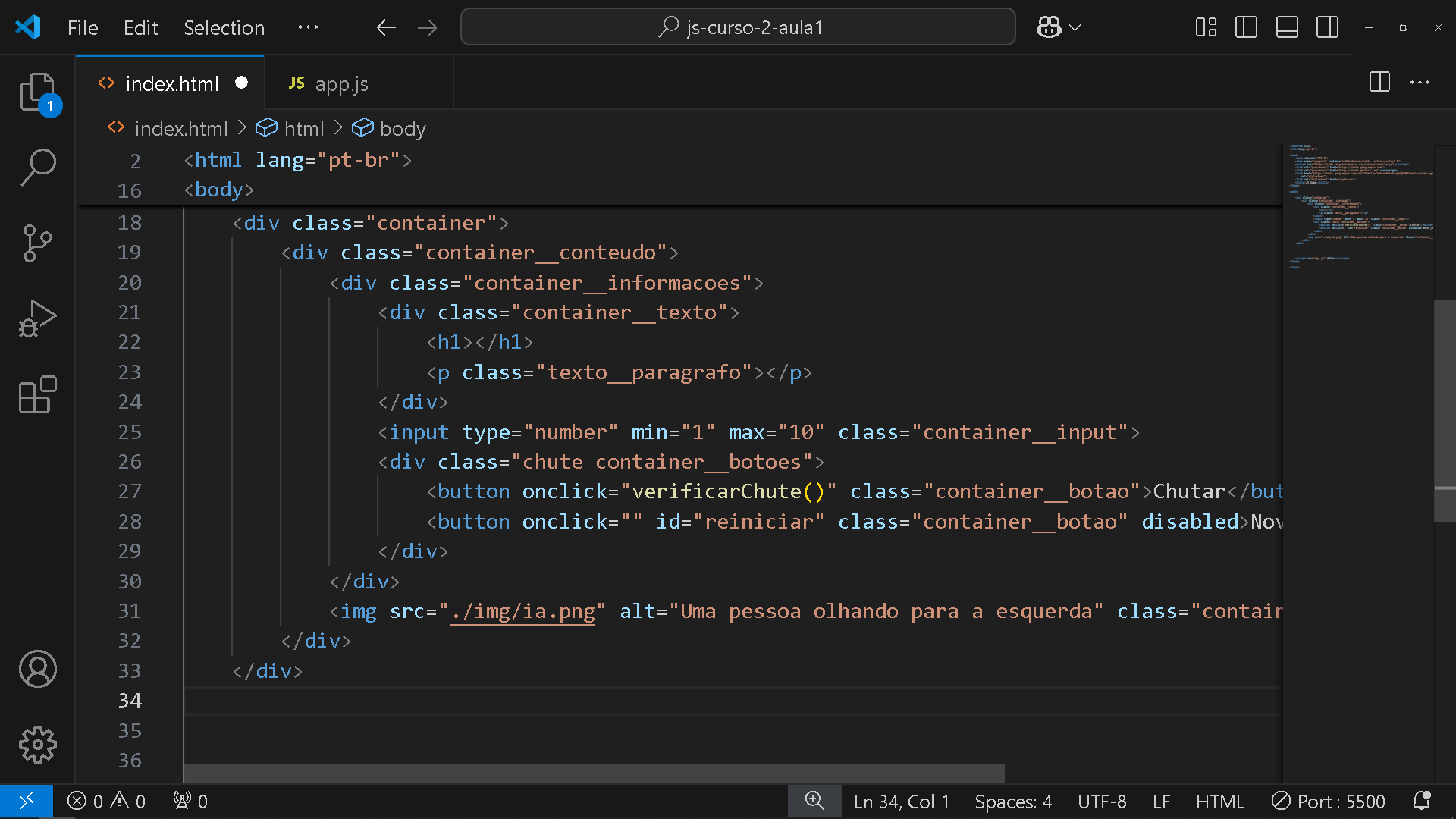Open the Extensions view
The width and height of the screenshot is (1456, 819).
pos(37,395)
